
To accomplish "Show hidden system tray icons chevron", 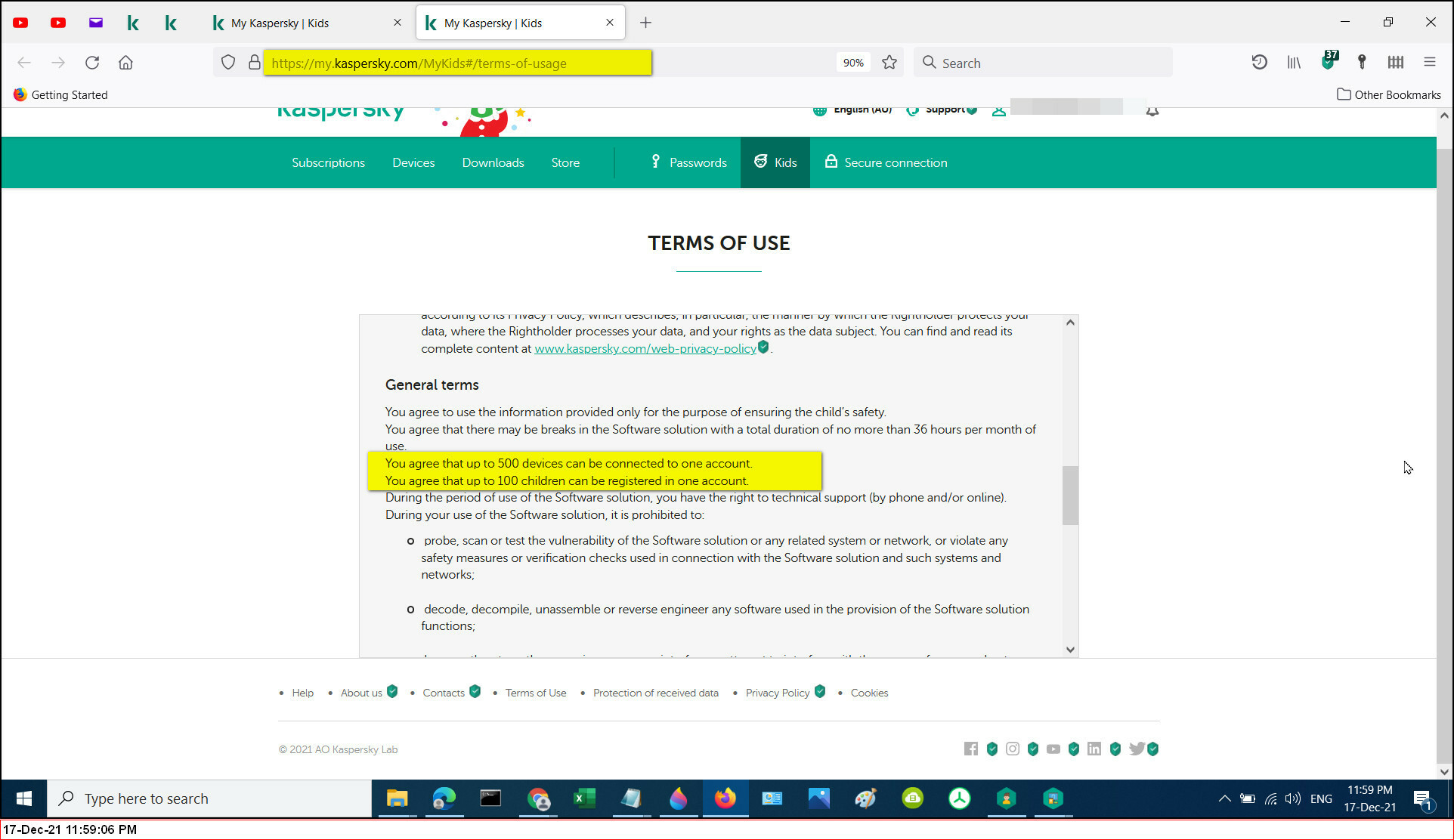I will click(x=1224, y=798).
